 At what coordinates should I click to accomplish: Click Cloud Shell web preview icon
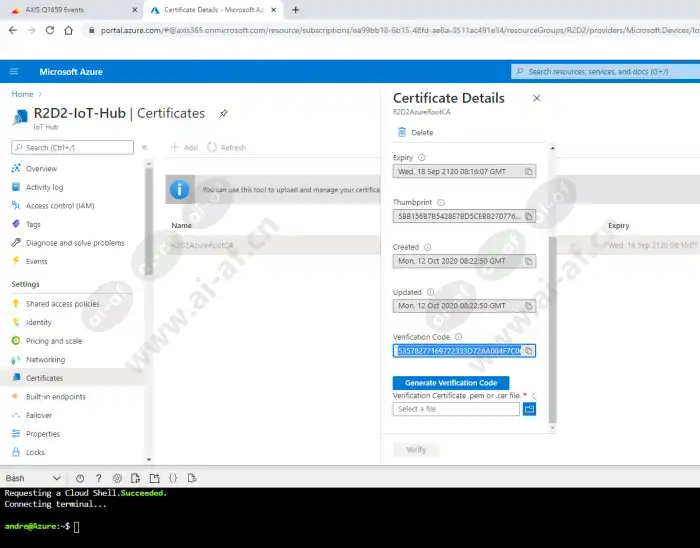192,478
